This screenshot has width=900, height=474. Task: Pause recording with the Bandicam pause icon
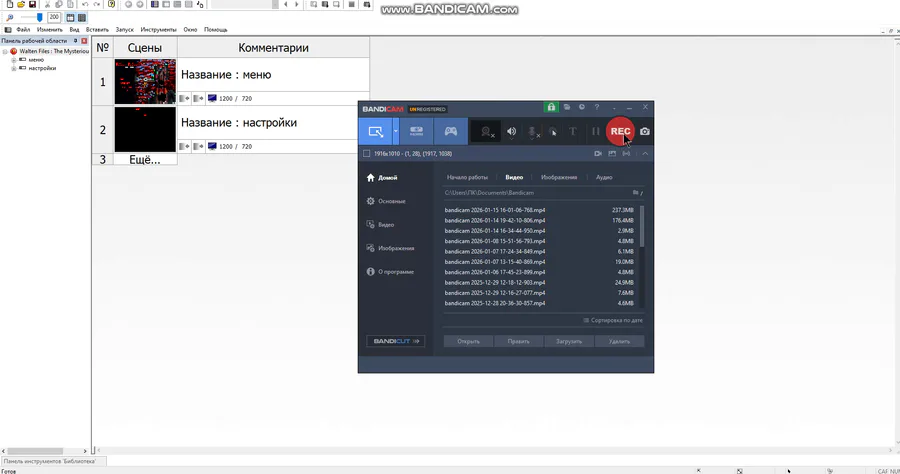tap(596, 131)
